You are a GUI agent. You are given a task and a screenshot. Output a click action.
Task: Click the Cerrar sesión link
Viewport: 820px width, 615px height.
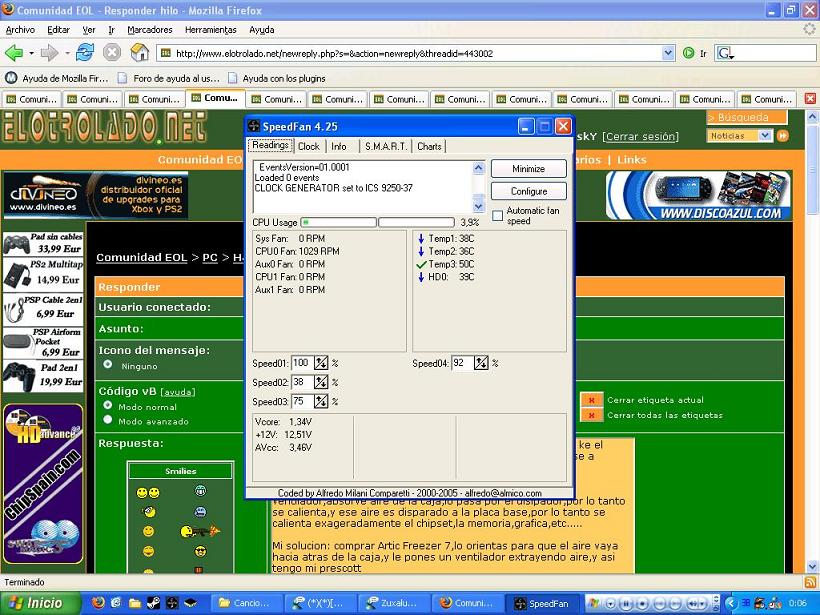tap(641, 137)
